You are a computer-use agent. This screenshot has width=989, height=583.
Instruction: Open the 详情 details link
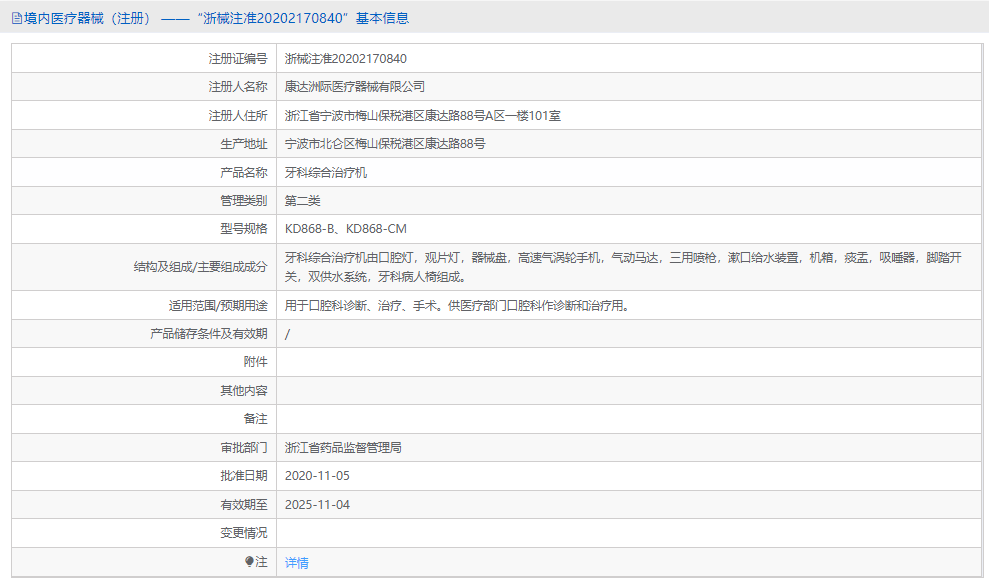tap(295, 563)
